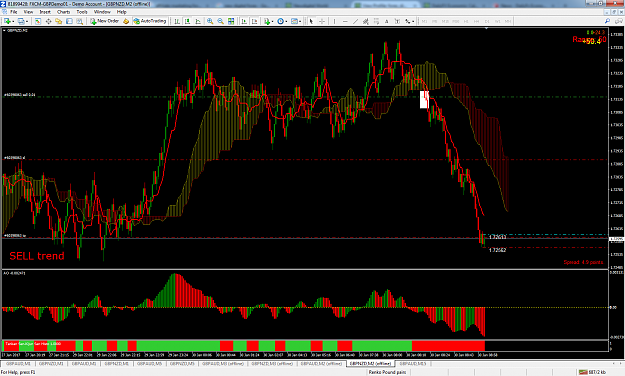Image resolution: width=625 pixels, height=376 pixels.
Task: Open a new chart window
Action: (7, 21)
